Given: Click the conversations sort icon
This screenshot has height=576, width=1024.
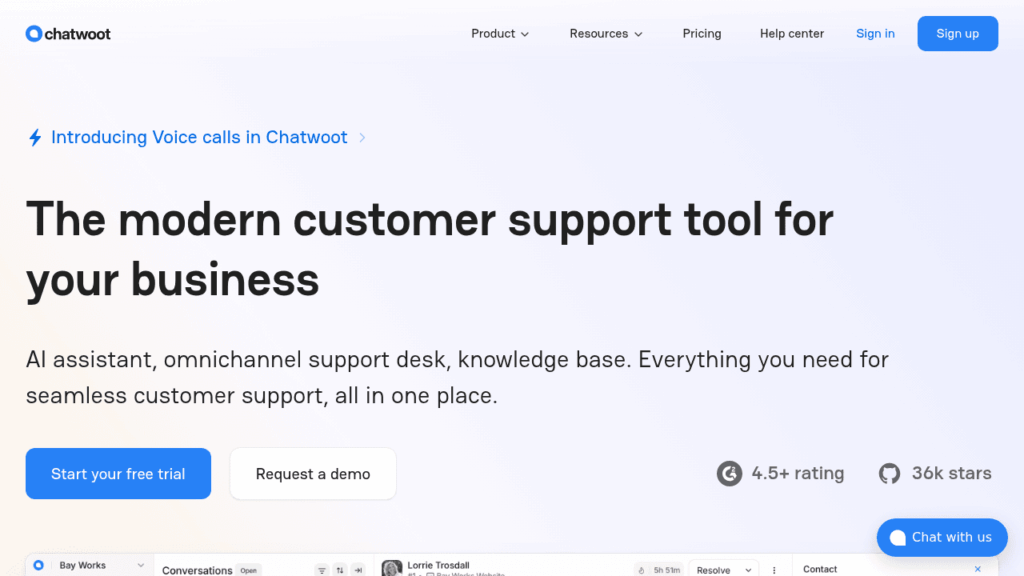Looking at the screenshot, I should coord(340,570).
